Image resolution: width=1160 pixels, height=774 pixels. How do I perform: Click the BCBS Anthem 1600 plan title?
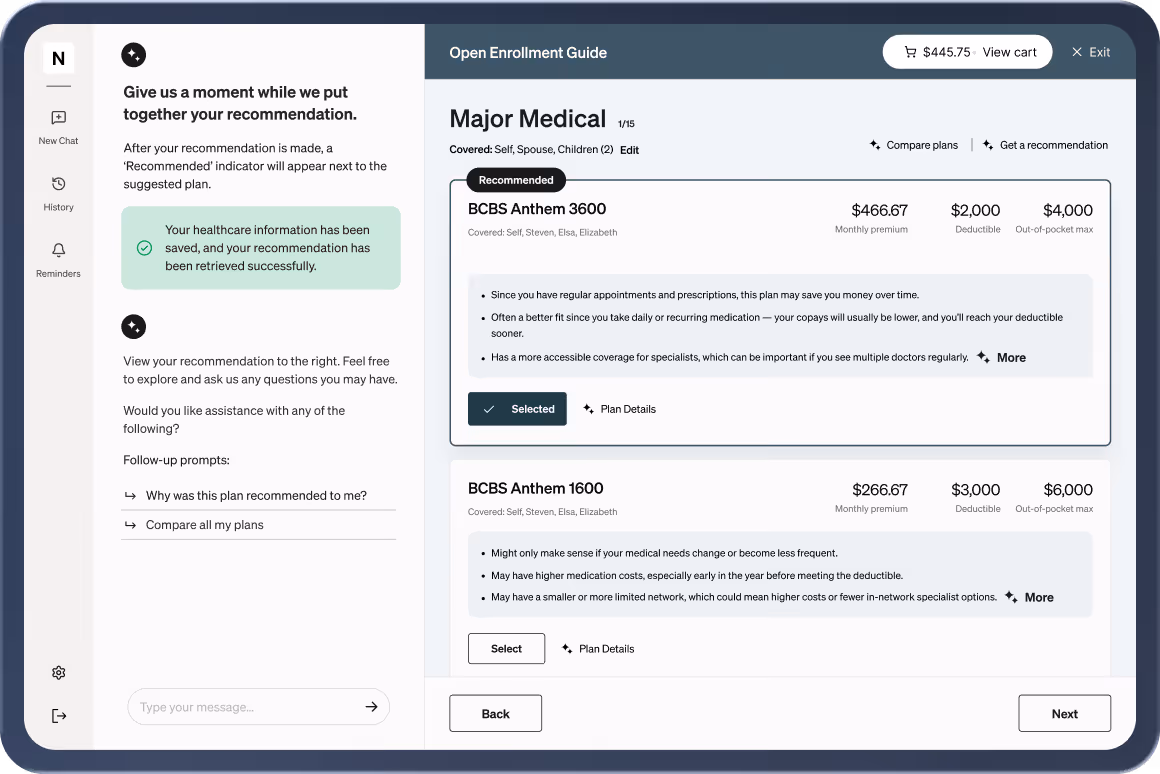click(536, 488)
